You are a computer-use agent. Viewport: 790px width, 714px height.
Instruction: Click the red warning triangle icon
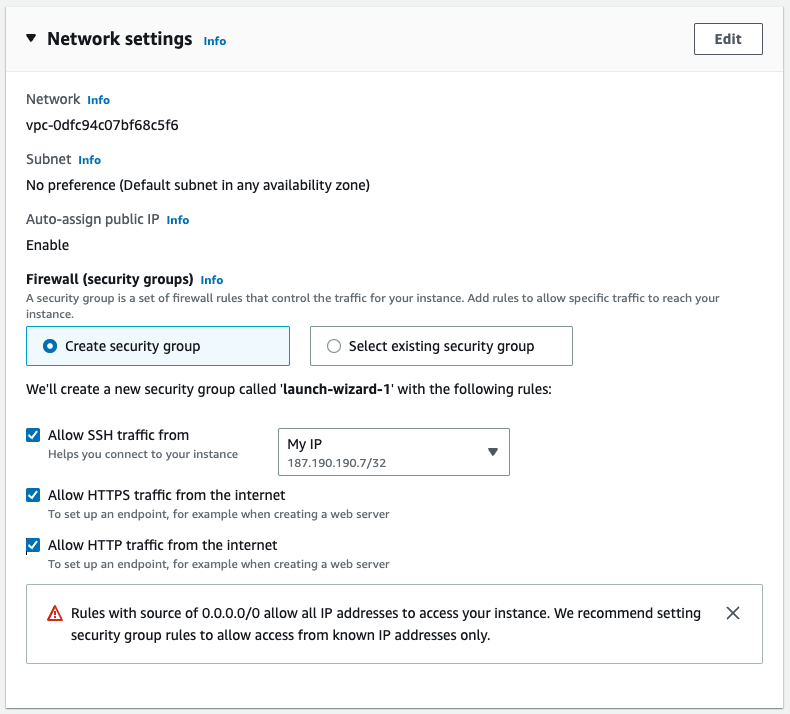pyautogui.click(x=55, y=614)
